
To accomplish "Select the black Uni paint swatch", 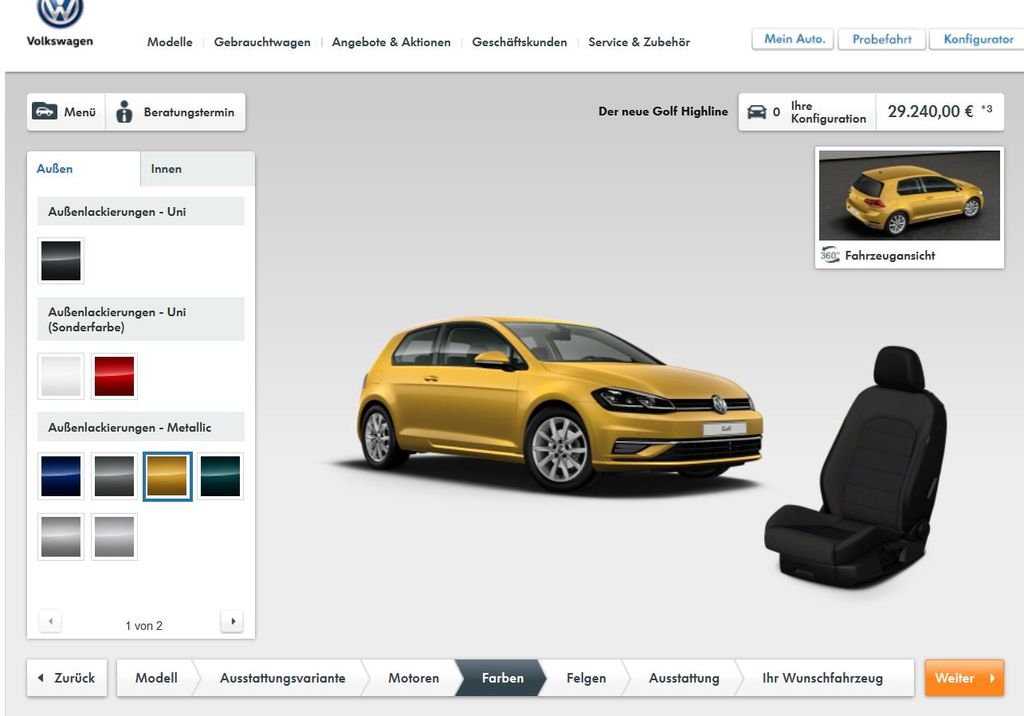I will coord(61,261).
